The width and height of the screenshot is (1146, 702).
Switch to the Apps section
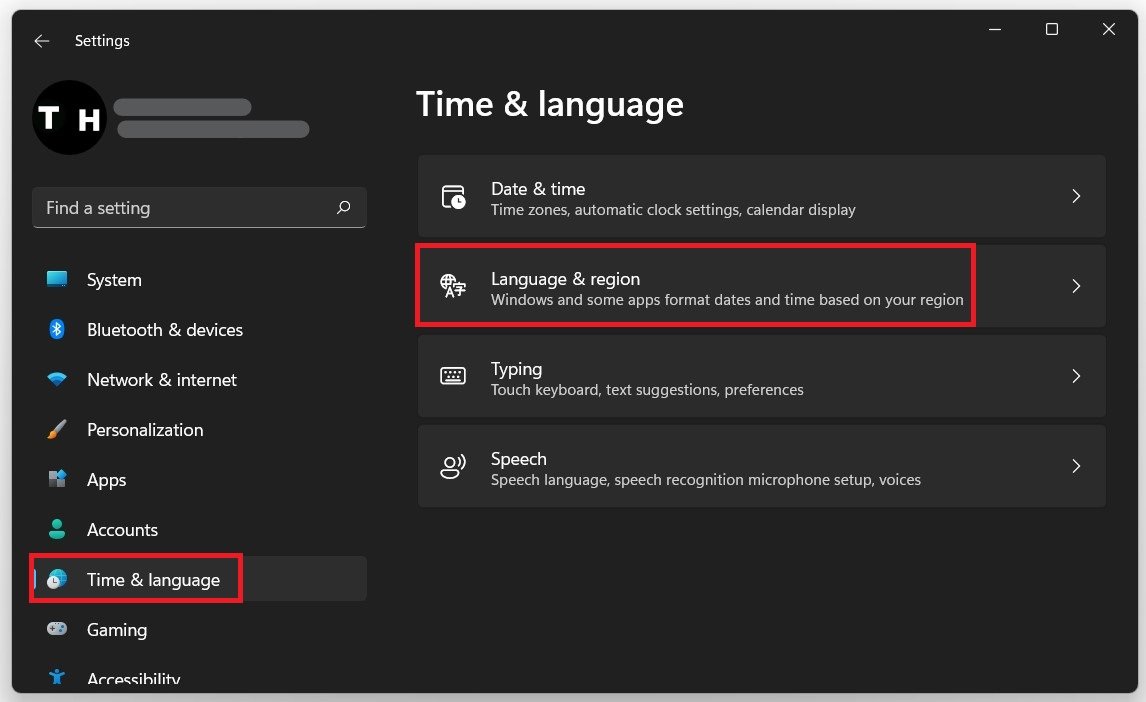click(x=106, y=480)
